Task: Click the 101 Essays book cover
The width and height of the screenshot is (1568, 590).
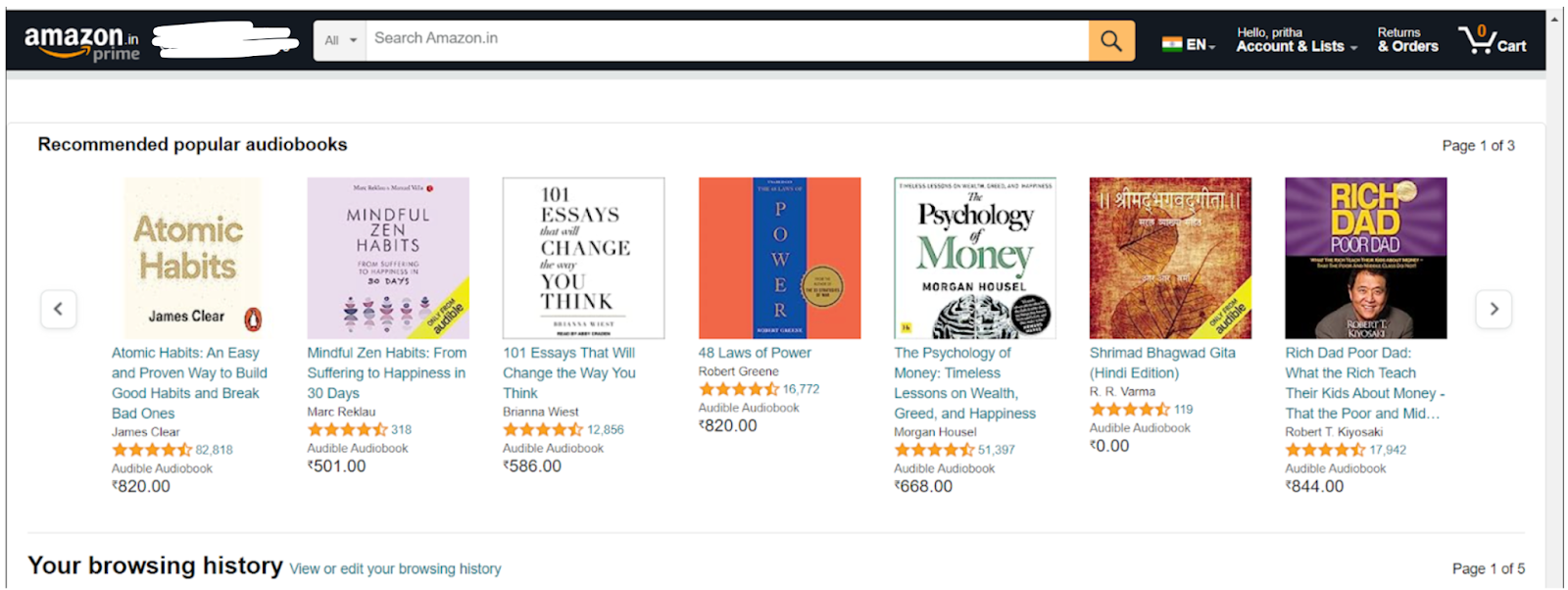Action: tap(583, 258)
